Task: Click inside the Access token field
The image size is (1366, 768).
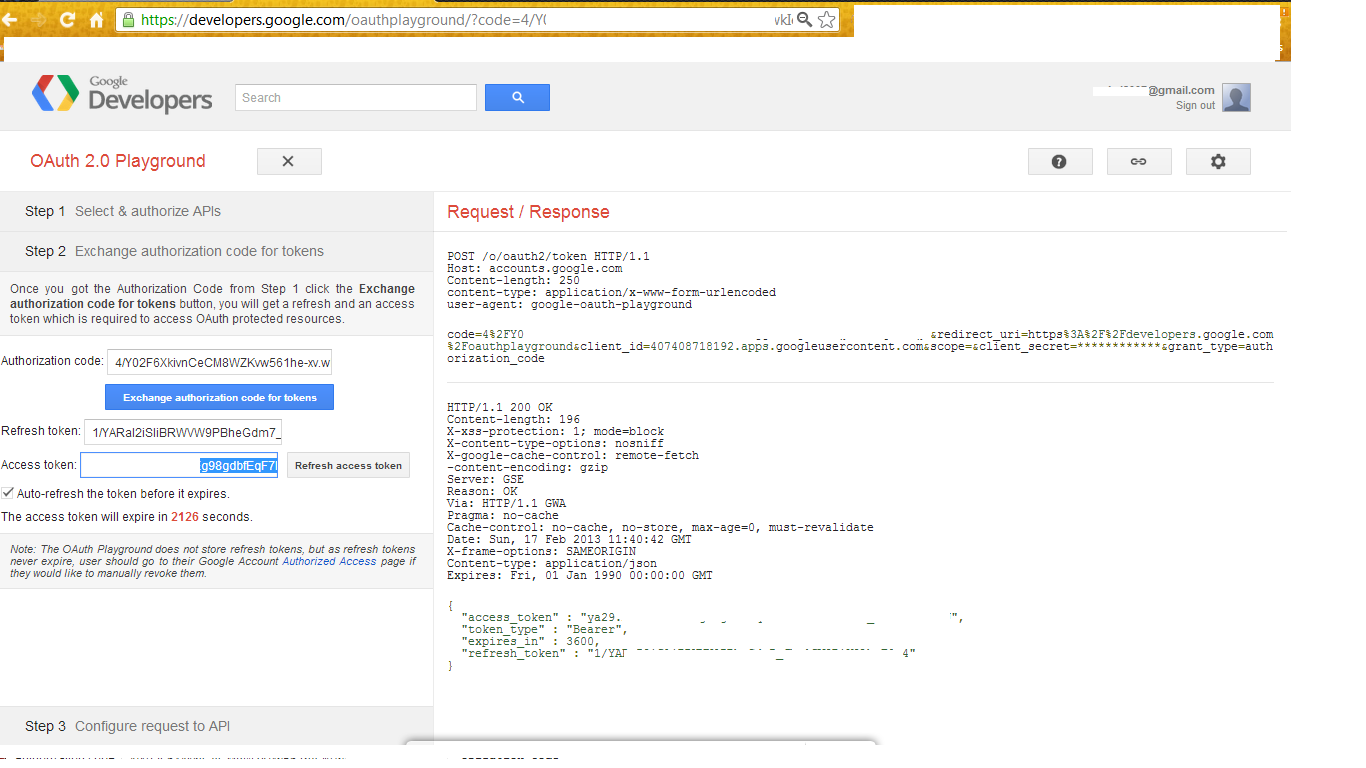Action: 178,464
